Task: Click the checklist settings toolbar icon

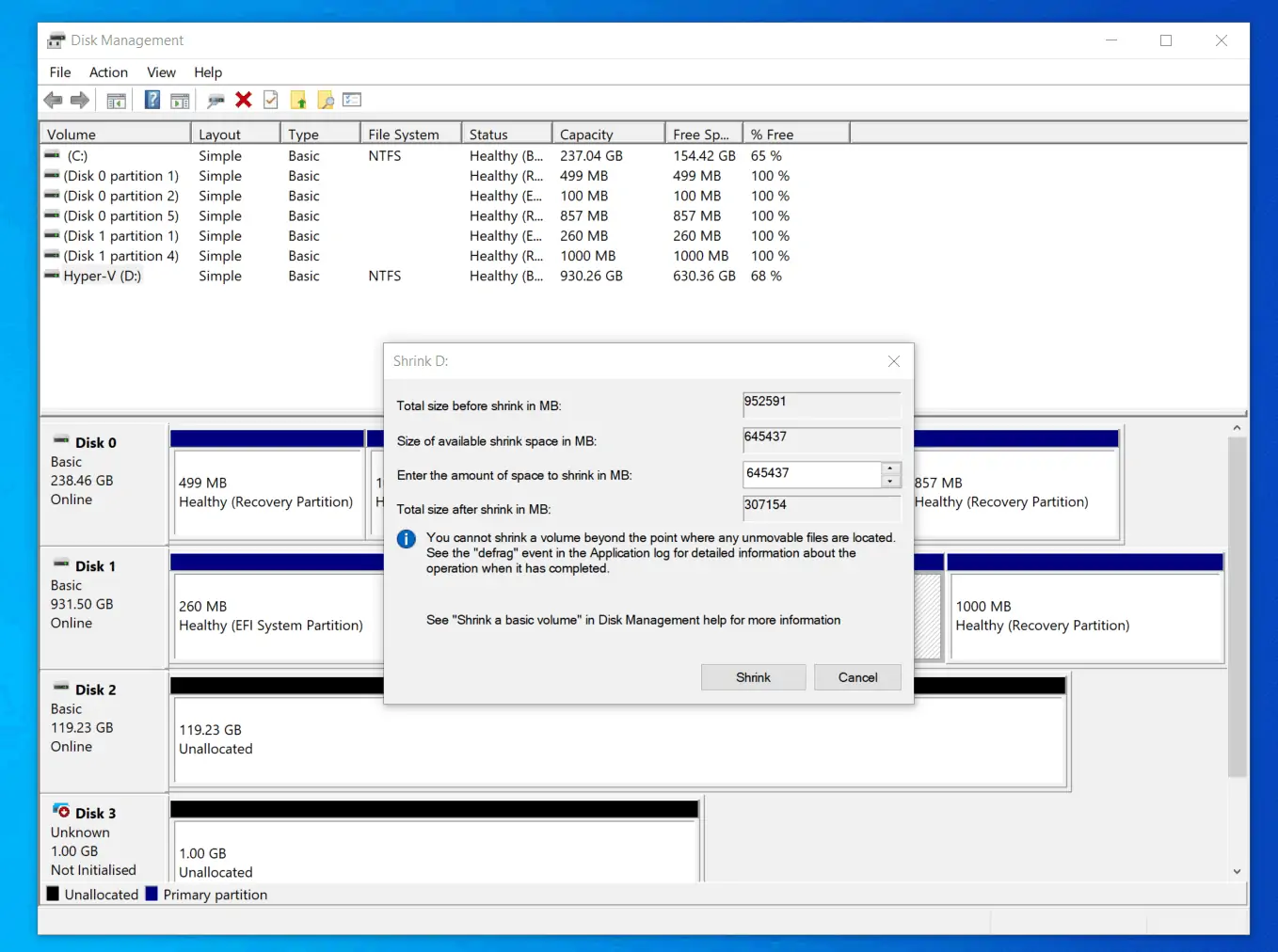Action: tap(353, 100)
